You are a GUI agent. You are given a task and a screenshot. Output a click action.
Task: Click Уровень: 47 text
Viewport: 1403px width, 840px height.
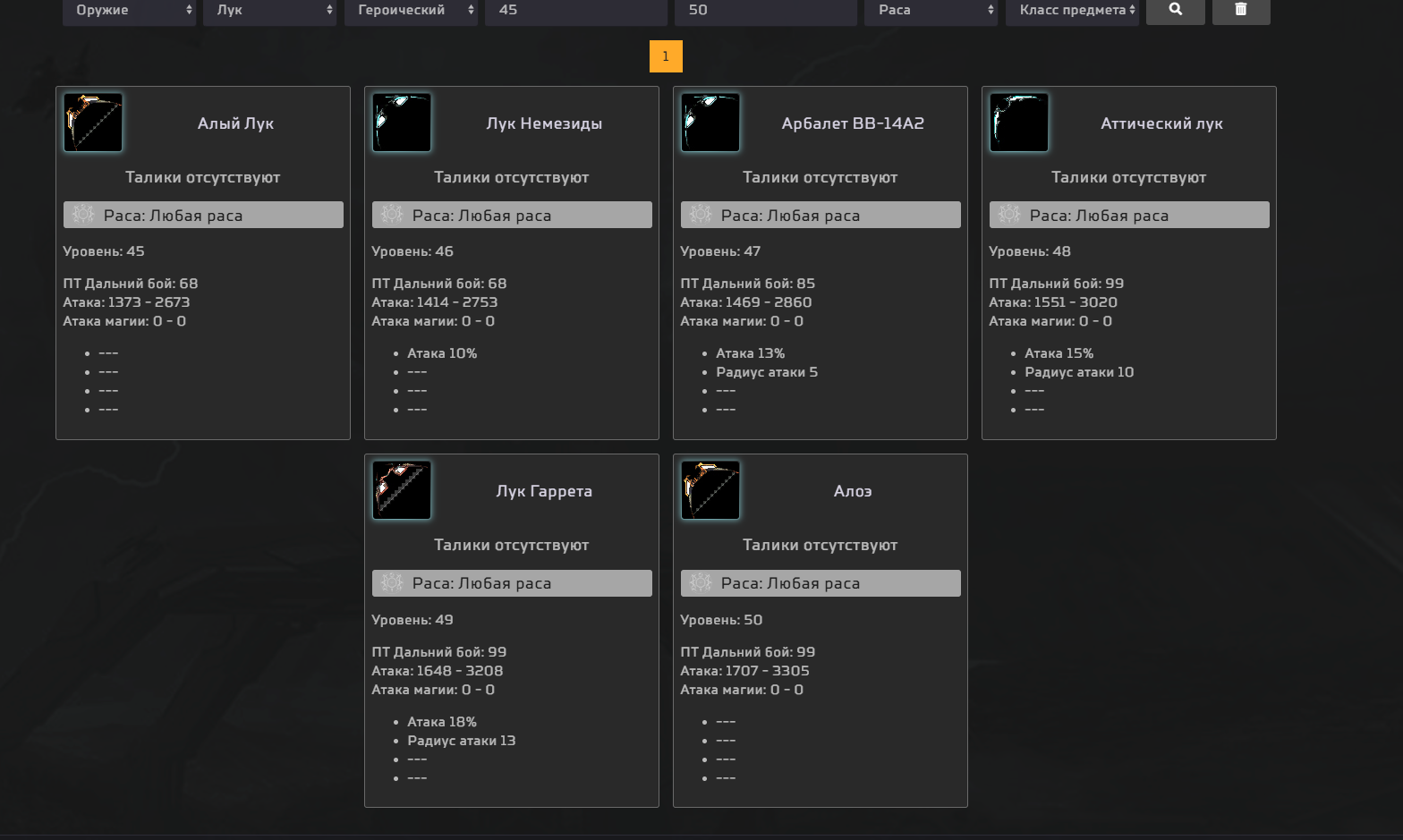tap(720, 251)
